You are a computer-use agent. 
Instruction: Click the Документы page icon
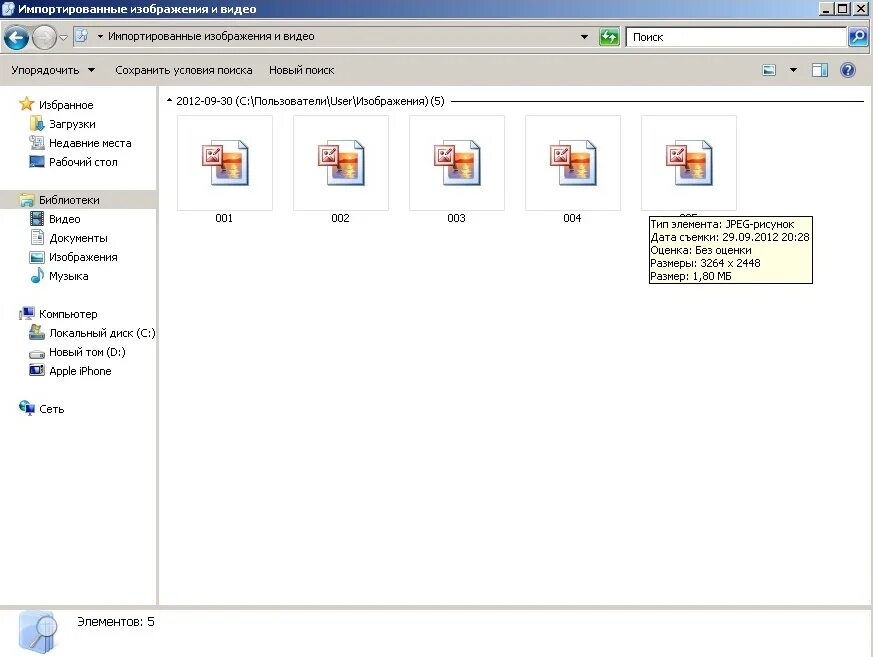pos(37,237)
